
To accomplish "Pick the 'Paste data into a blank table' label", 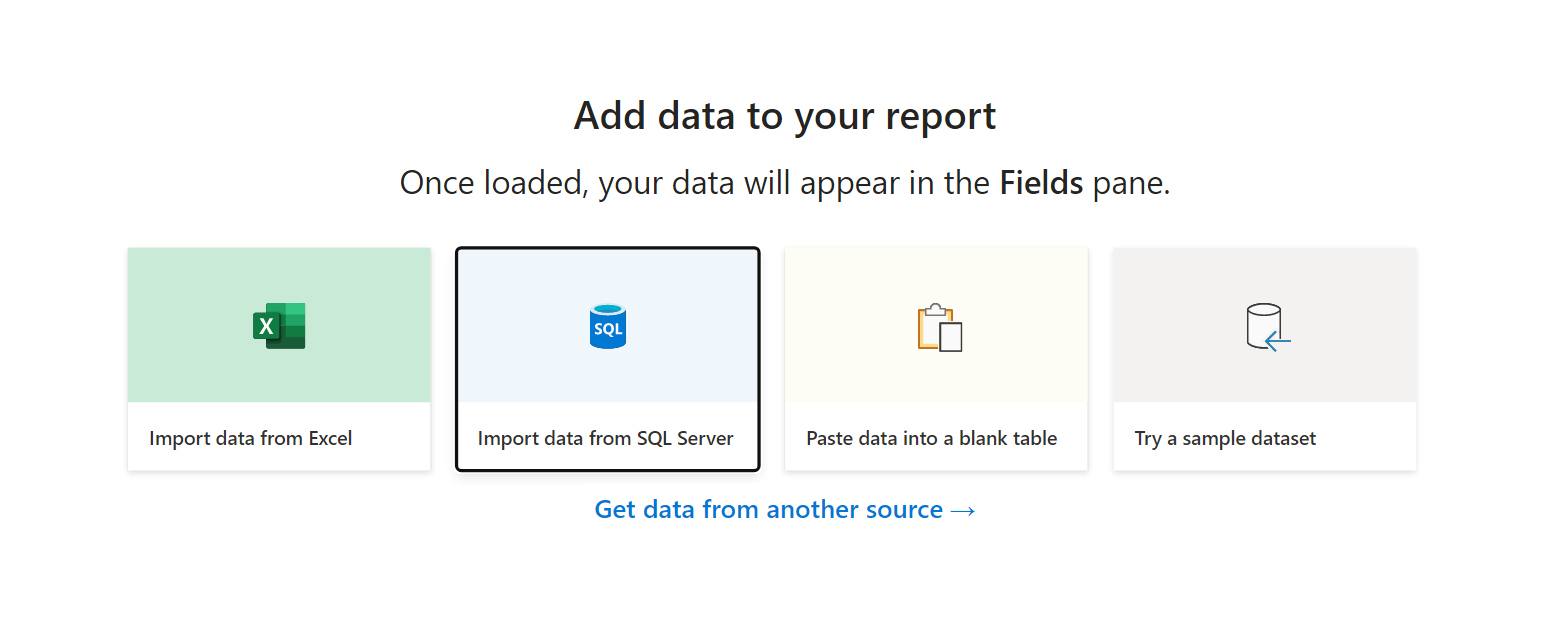I will (x=931, y=438).
